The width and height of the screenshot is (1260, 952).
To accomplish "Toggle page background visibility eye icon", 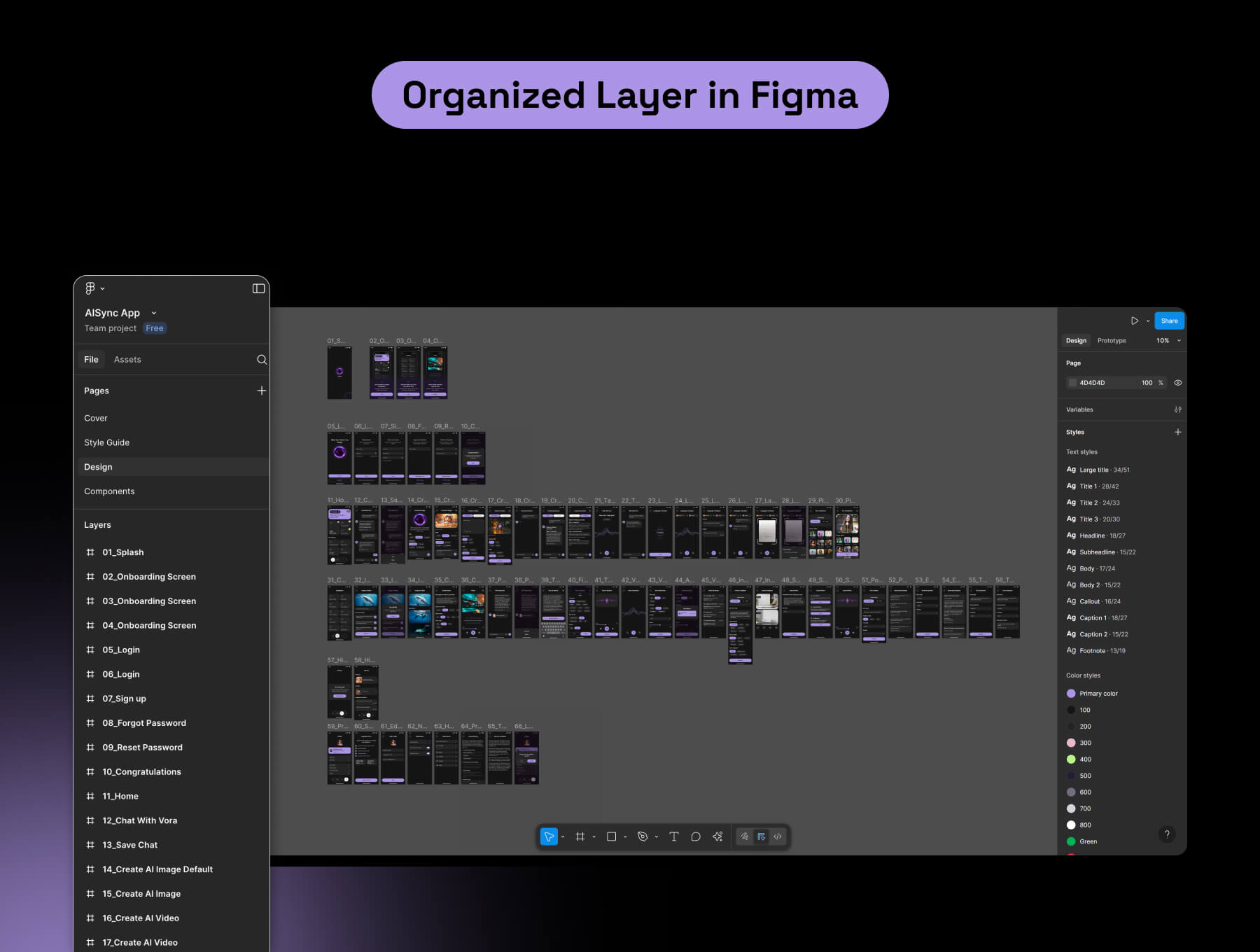I will (1178, 383).
